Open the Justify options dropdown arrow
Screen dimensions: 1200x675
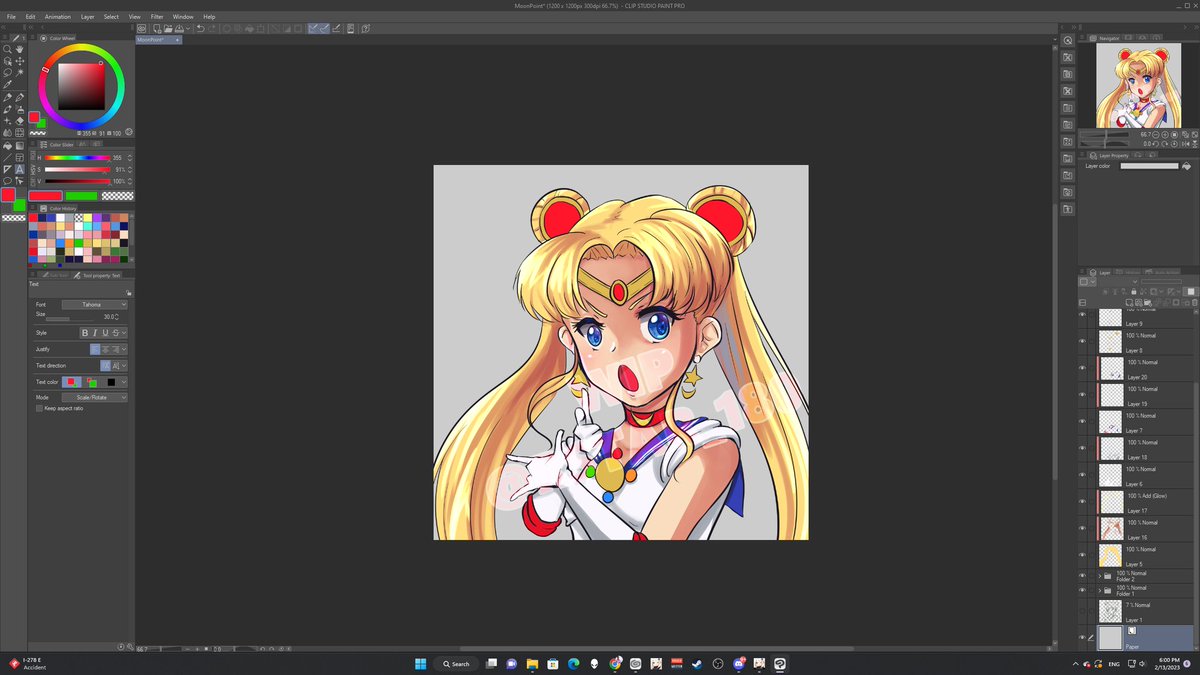click(x=124, y=349)
